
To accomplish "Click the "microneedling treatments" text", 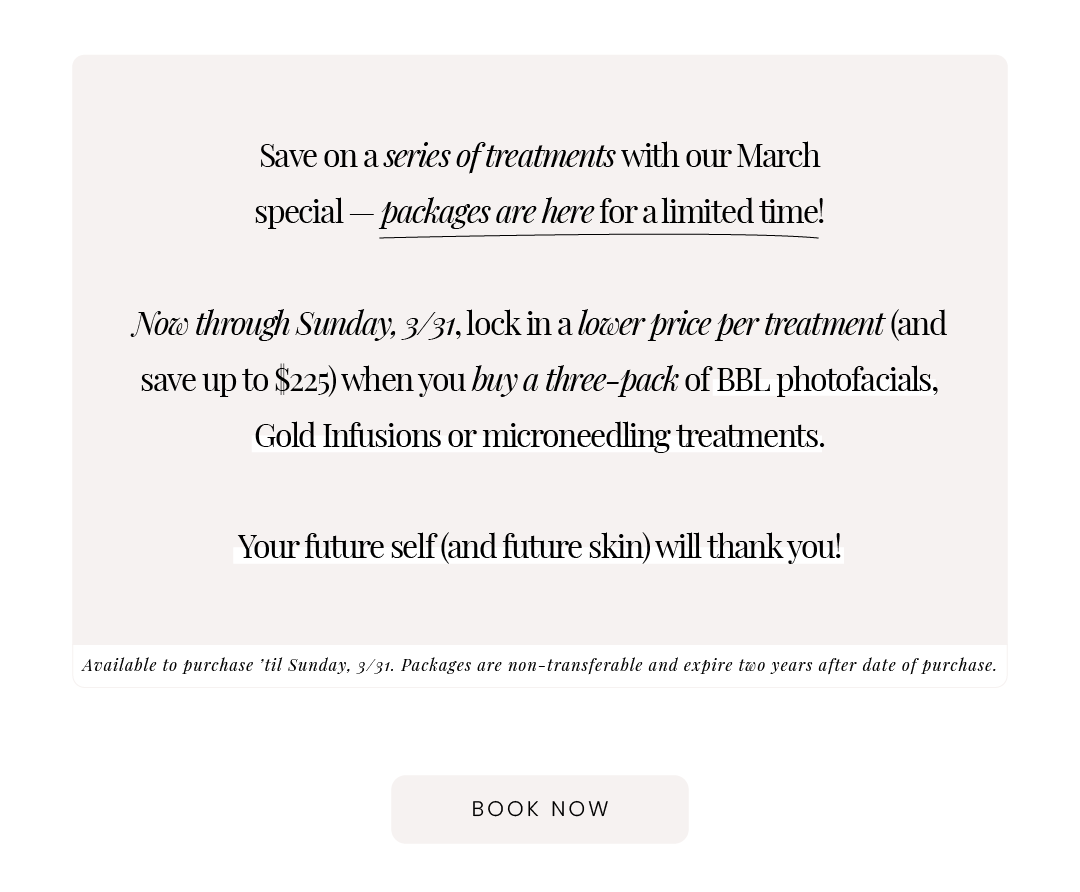I will (x=651, y=435).
